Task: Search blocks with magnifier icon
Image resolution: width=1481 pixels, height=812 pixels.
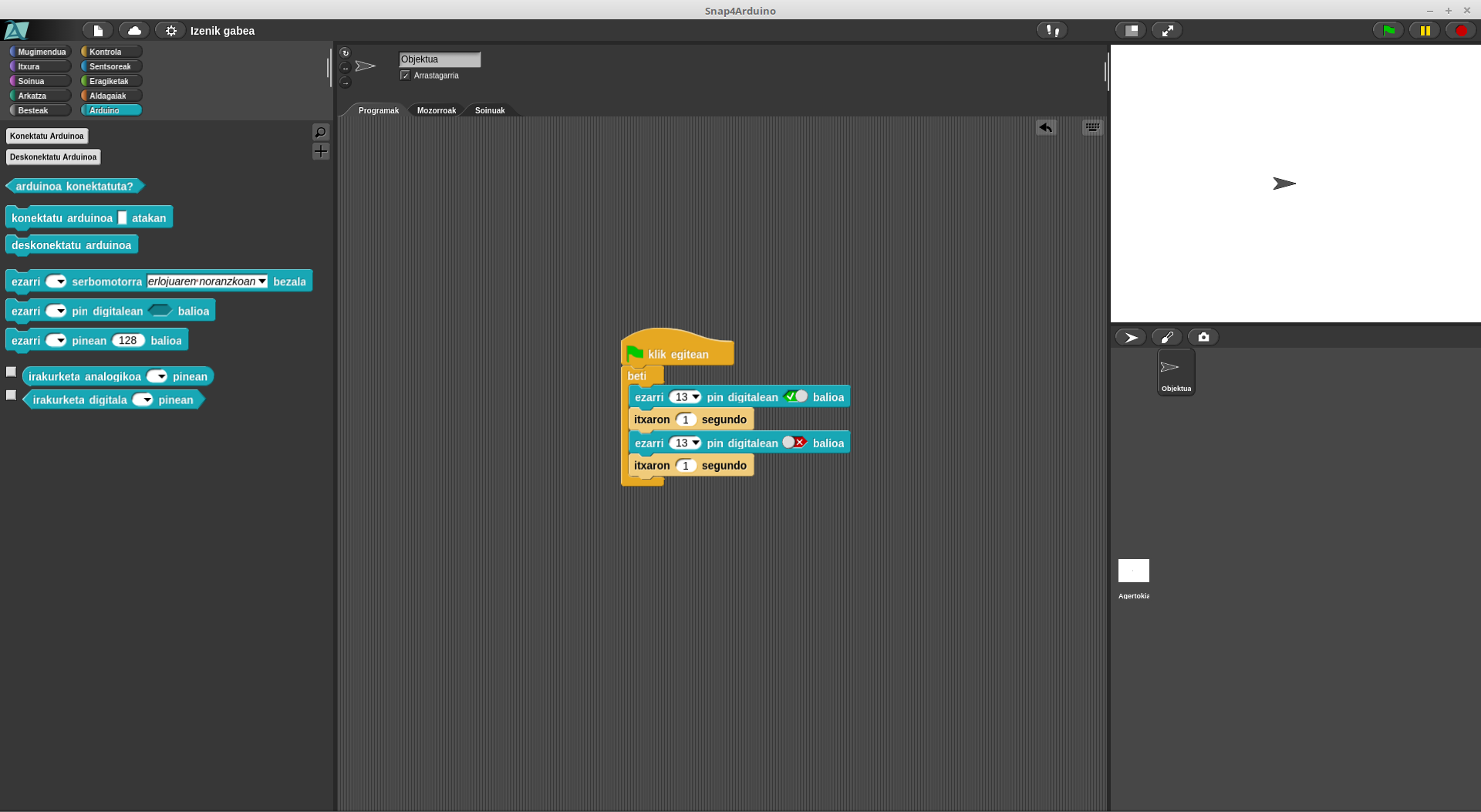Action: coord(321,132)
